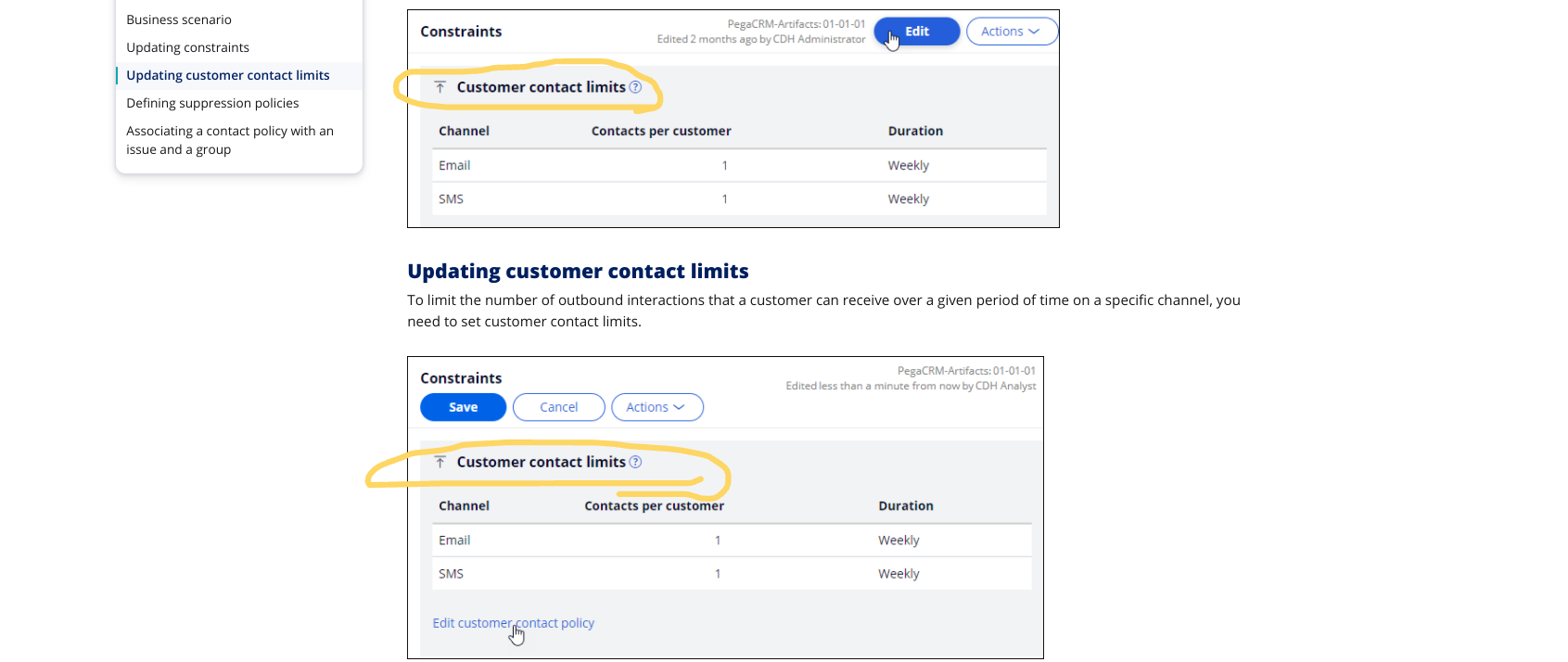The height and width of the screenshot is (662, 1568).
Task: Click the Edit button in Constraints
Action: pyautogui.click(x=917, y=32)
